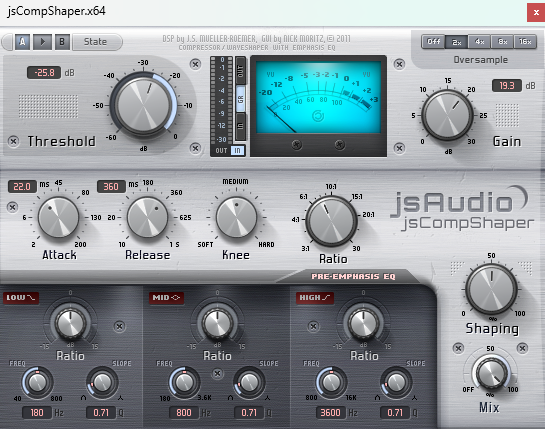Click the HIGH band Ratio knob
The height and width of the screenshot is (429, 545).
pos(364,324)
